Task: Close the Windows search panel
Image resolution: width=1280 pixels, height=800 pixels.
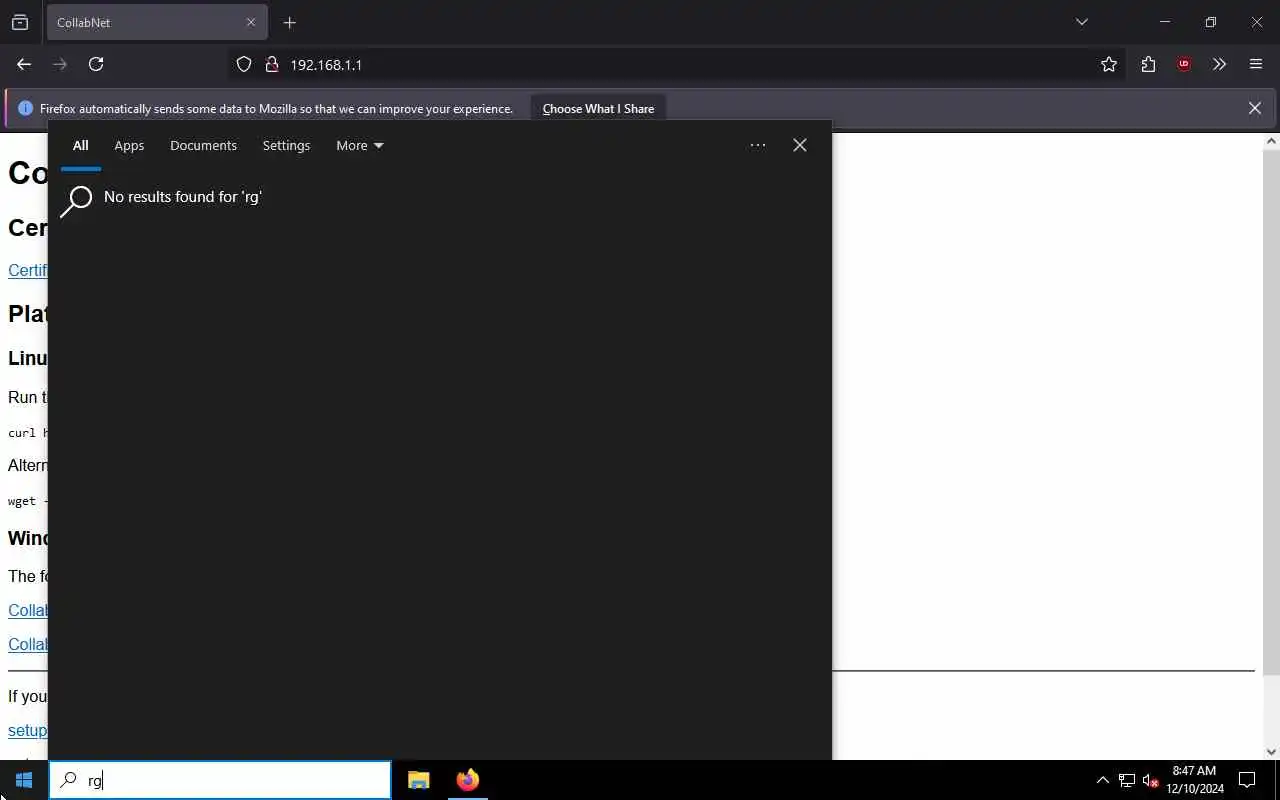Action: 800,145
